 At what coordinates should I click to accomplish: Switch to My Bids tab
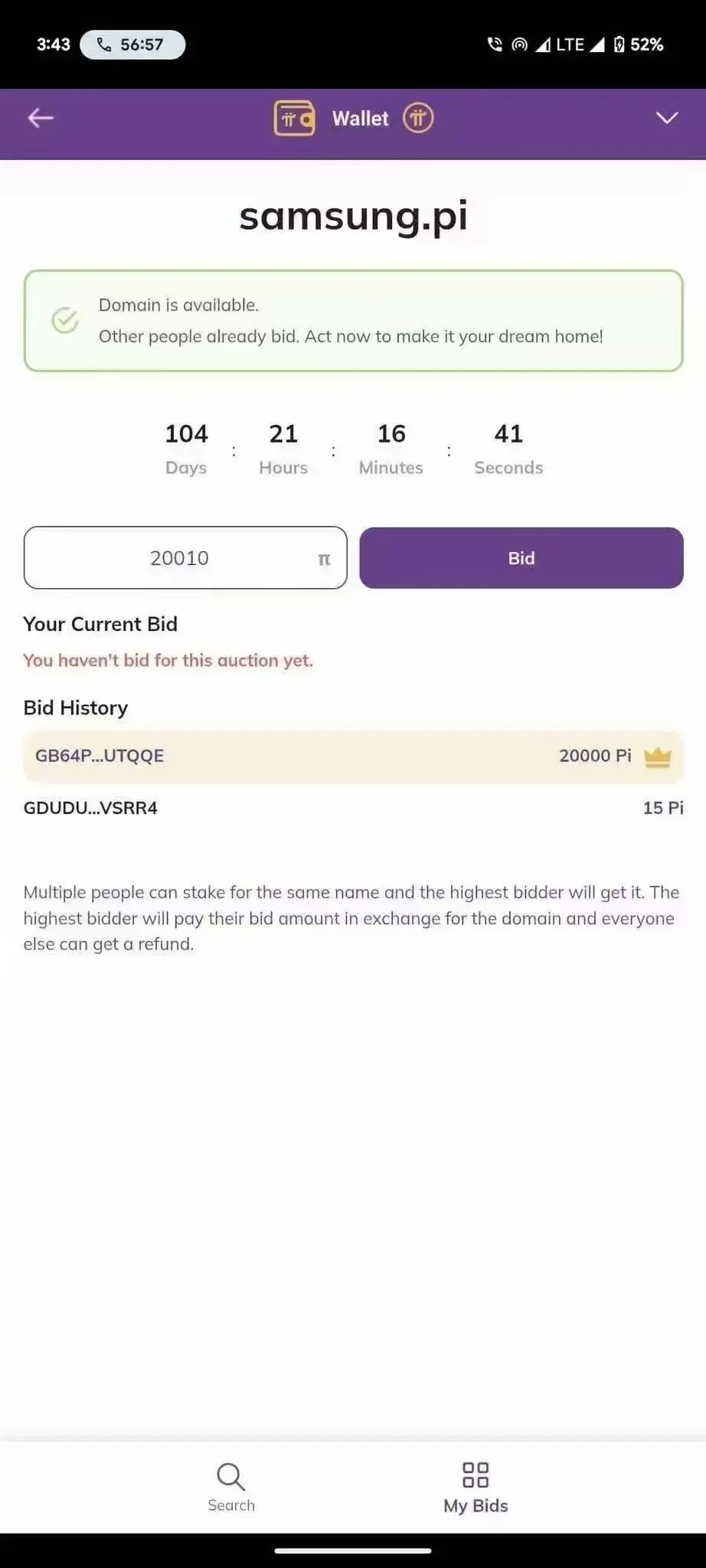point(476,1488)
